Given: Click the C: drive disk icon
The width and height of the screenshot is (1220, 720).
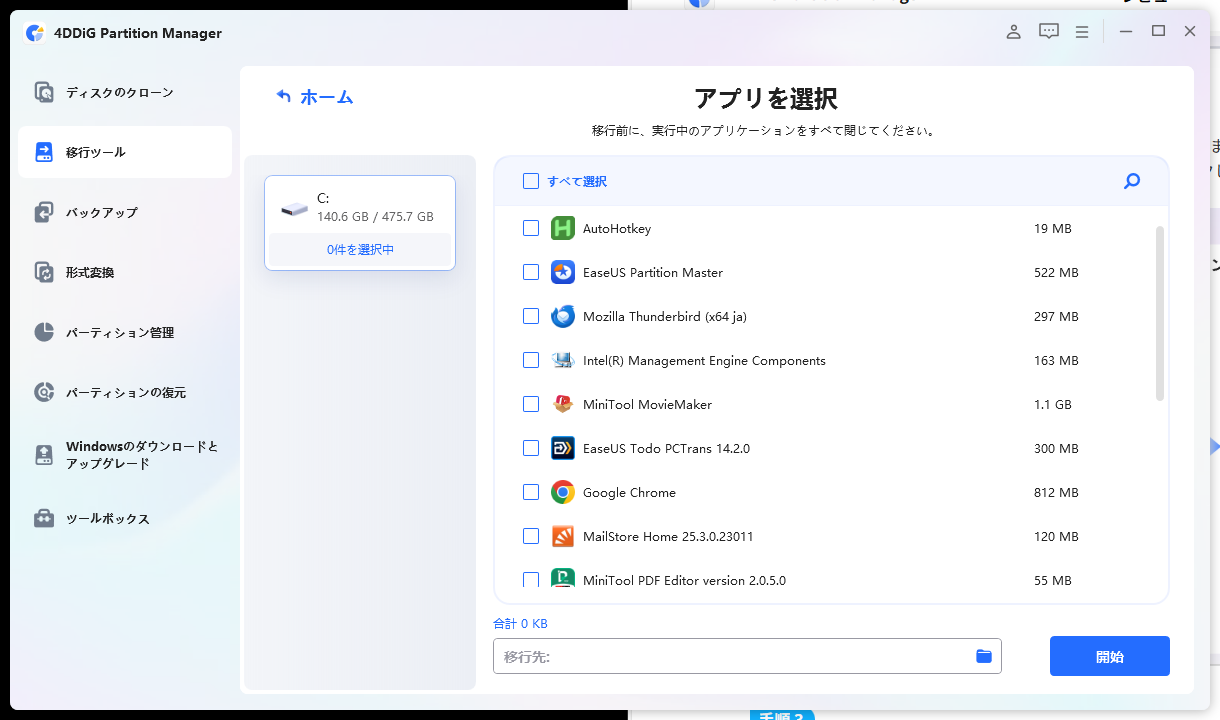Looking at the screenshot, I should pos(295,208).
